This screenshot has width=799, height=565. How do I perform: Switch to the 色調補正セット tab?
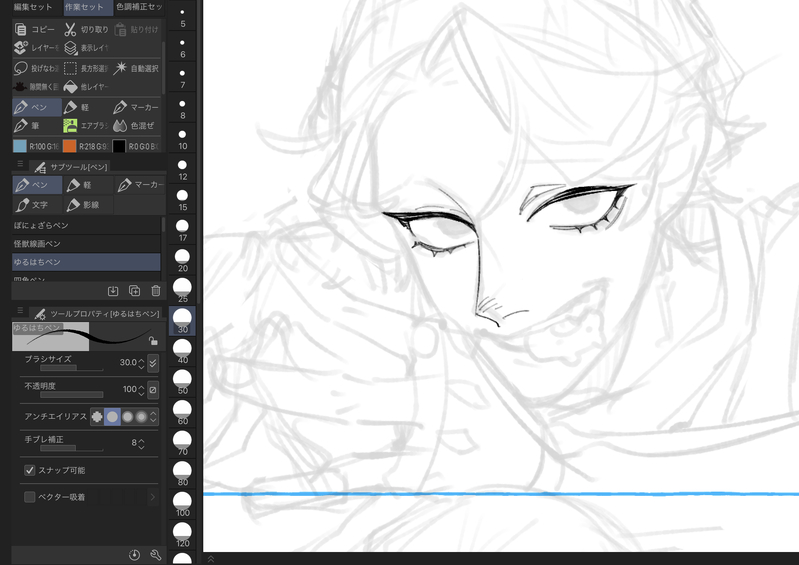point(139,7)
